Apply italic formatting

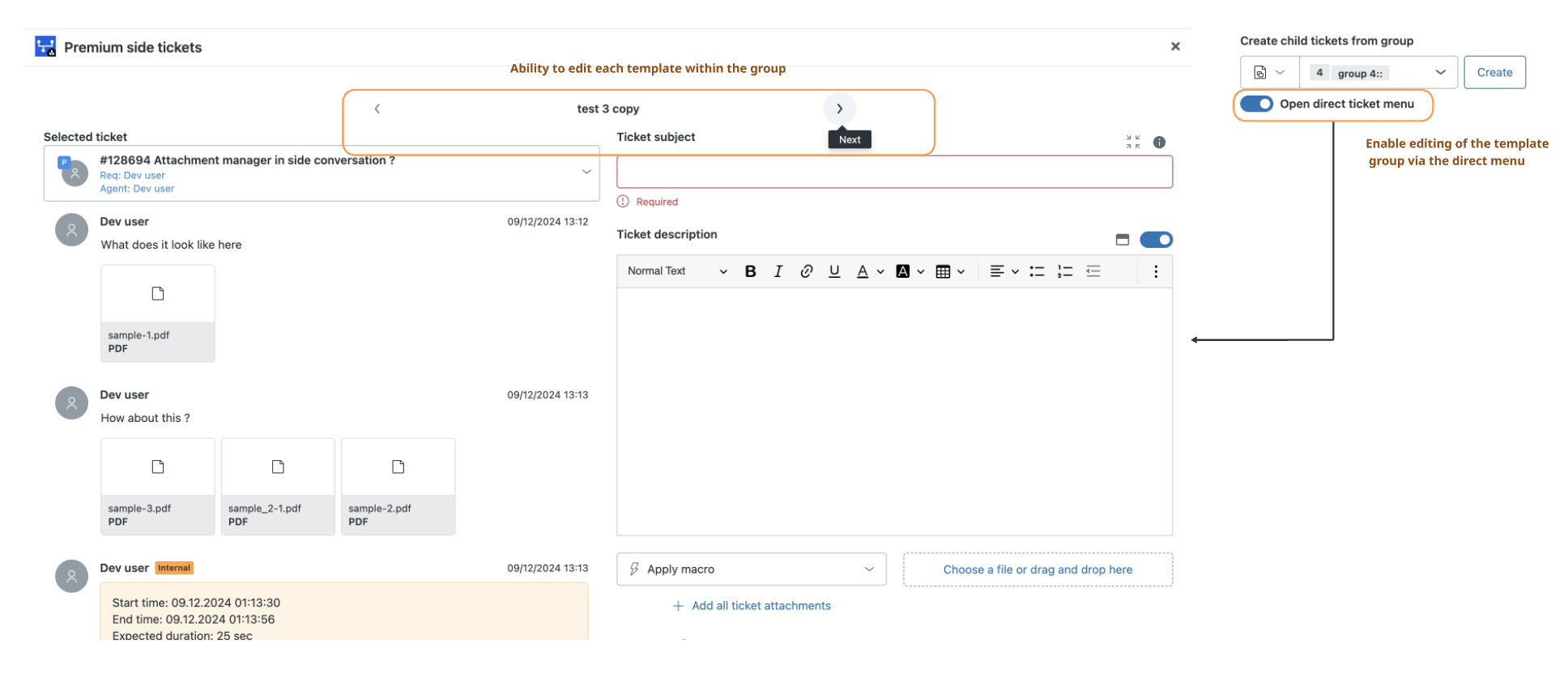778,271
